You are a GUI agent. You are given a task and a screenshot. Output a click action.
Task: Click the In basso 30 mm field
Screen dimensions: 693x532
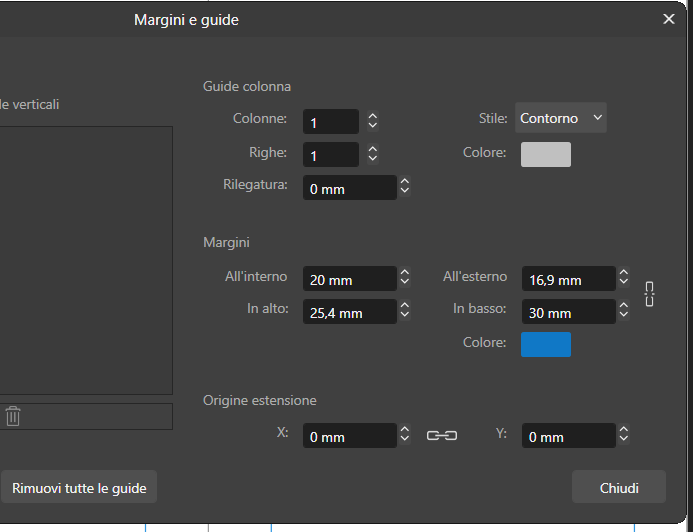[x=569, y=312]
